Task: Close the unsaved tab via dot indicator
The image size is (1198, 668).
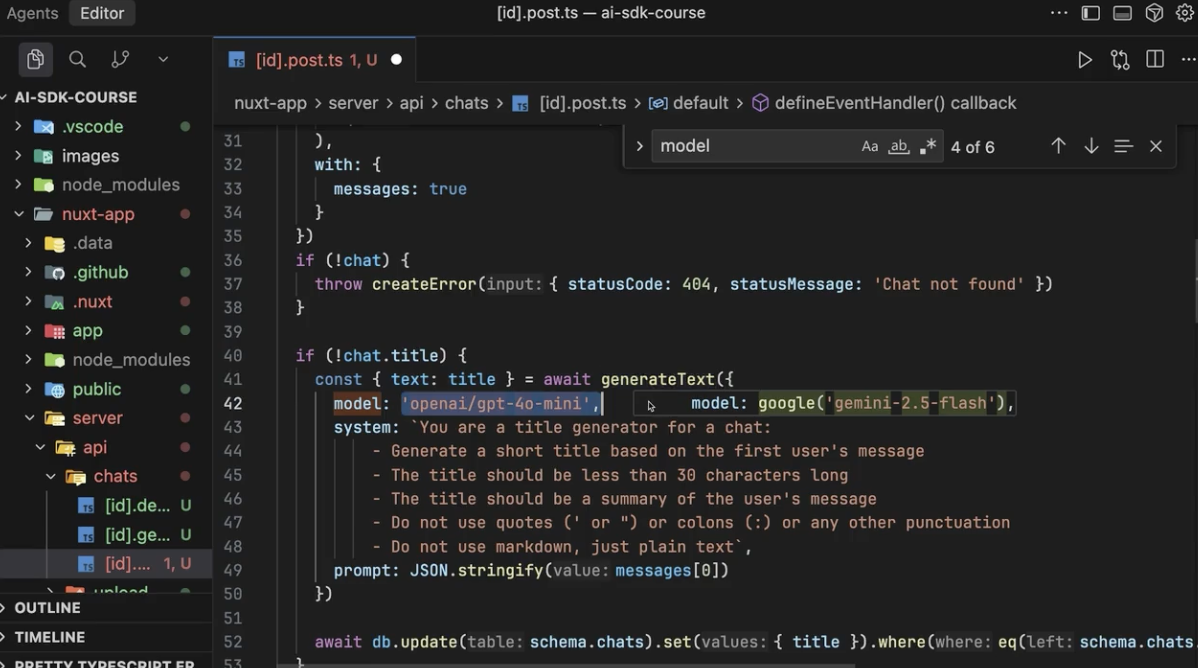Action: (396, 60)
